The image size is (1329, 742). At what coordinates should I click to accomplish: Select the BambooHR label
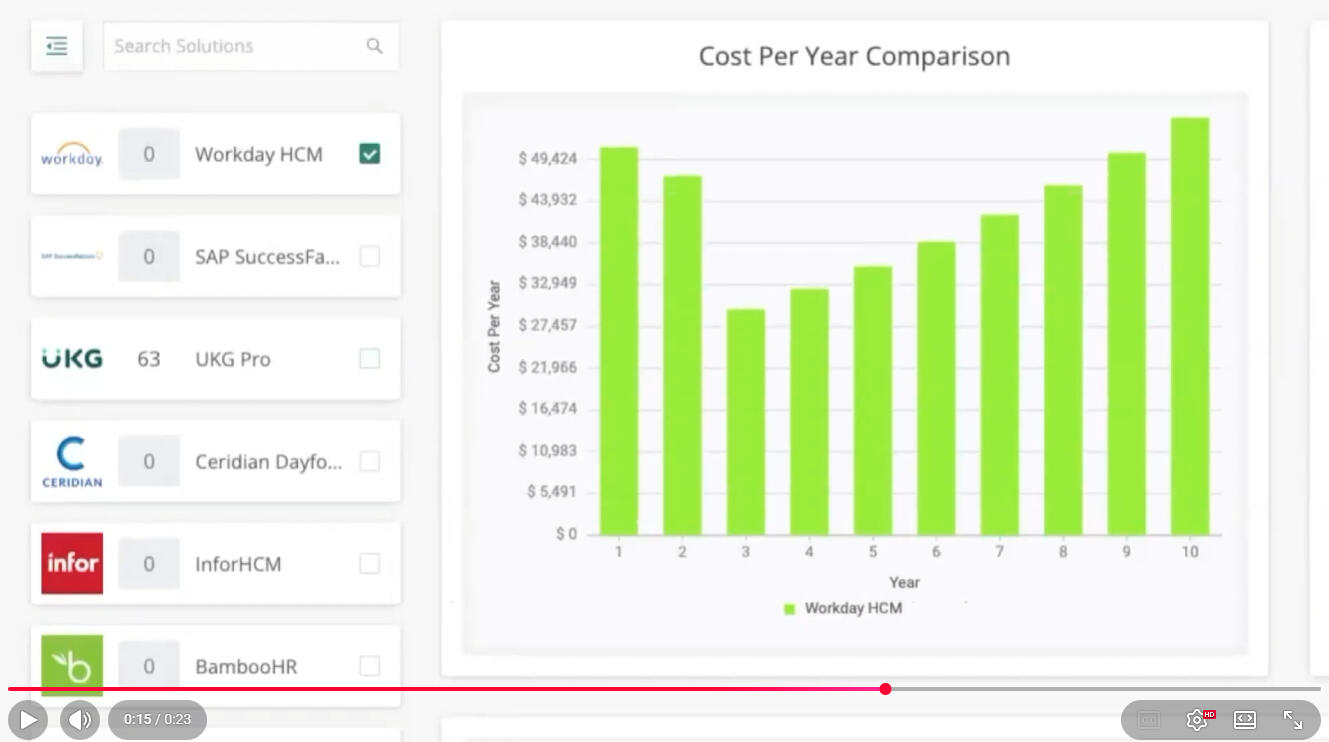[x=246, y=666]
